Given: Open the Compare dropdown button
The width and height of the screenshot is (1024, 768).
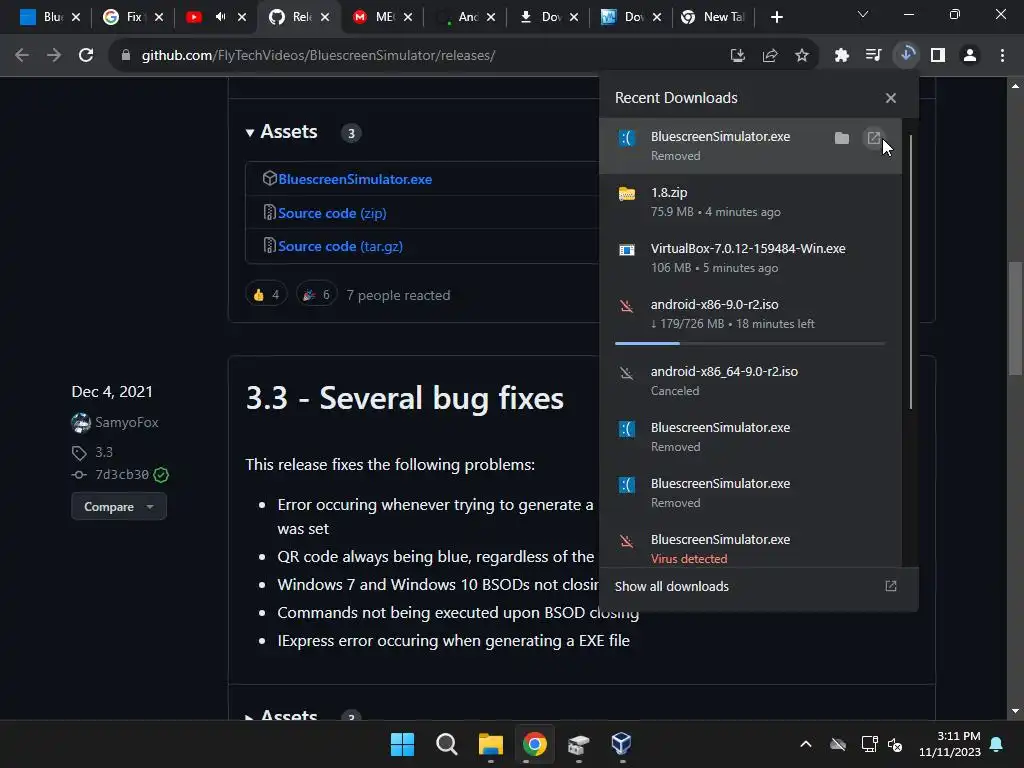Looking at the screenshot, I should [x=119, y=507].
